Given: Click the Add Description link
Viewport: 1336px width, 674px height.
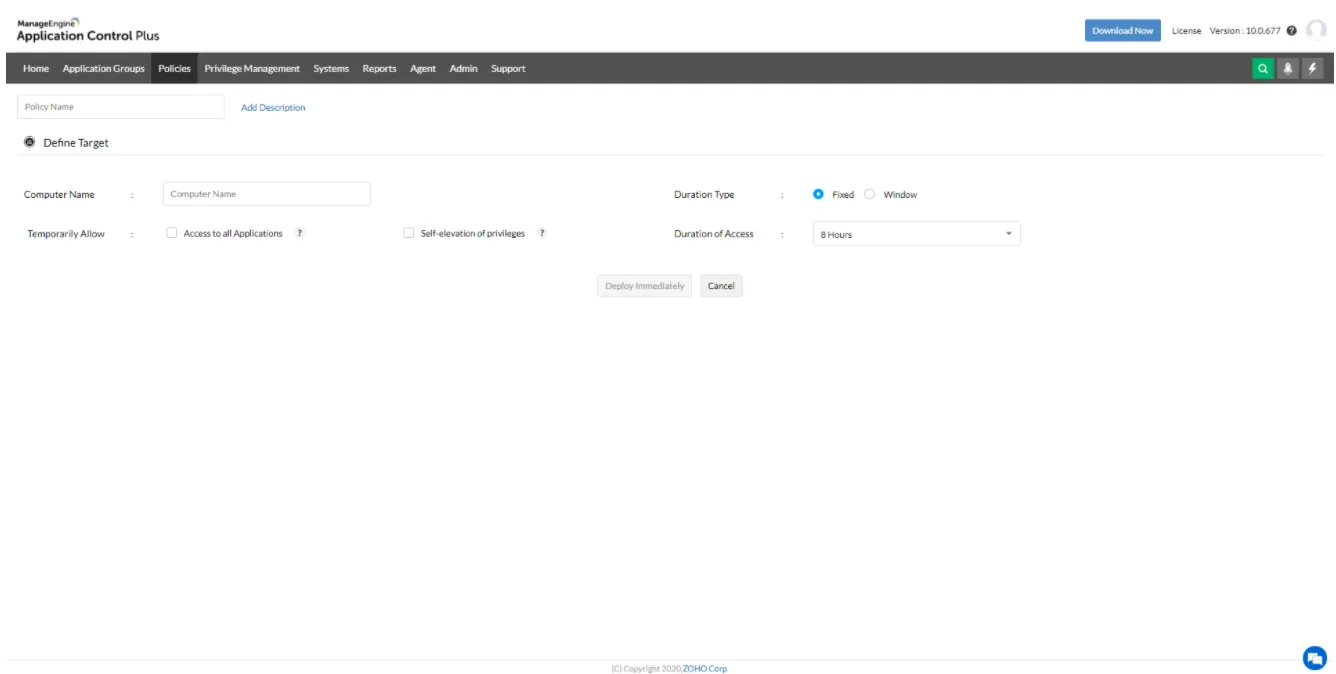Looking at the screenshot, I should [273, 107].
